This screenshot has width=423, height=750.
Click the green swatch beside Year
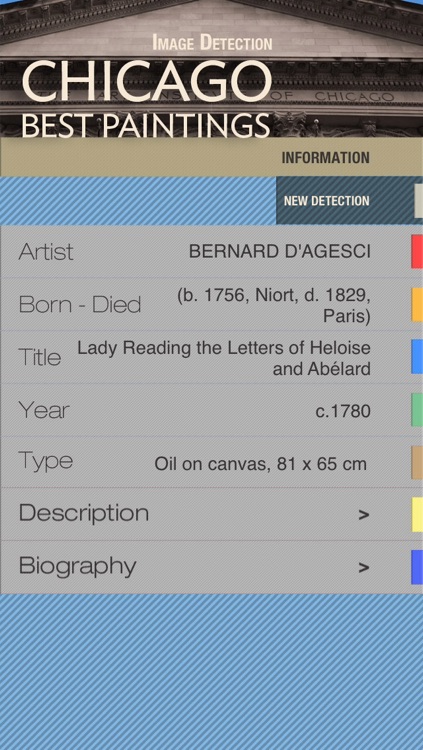coord(417,409)
